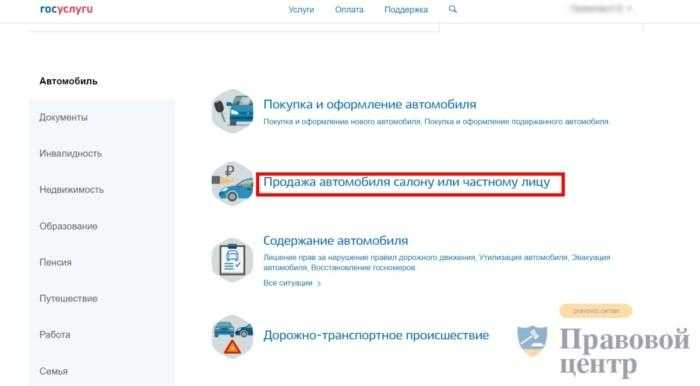Open Продажа автомобиля салону или частному лицу
The image size is (700, 386).
pyautogui.click(x=407, y=182)
